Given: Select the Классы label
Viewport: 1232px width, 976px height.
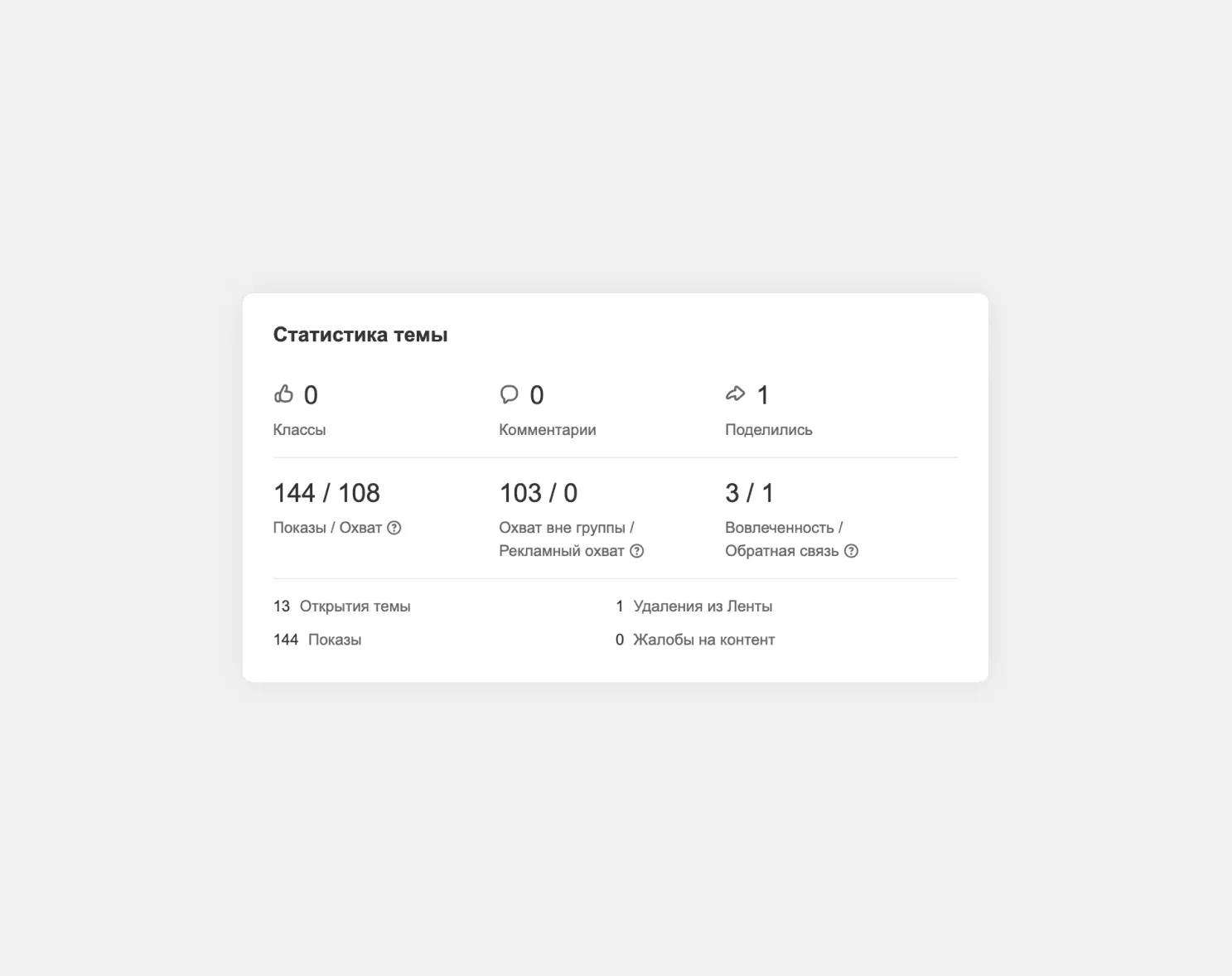Looking at the screenshot, I should point(299,430).
